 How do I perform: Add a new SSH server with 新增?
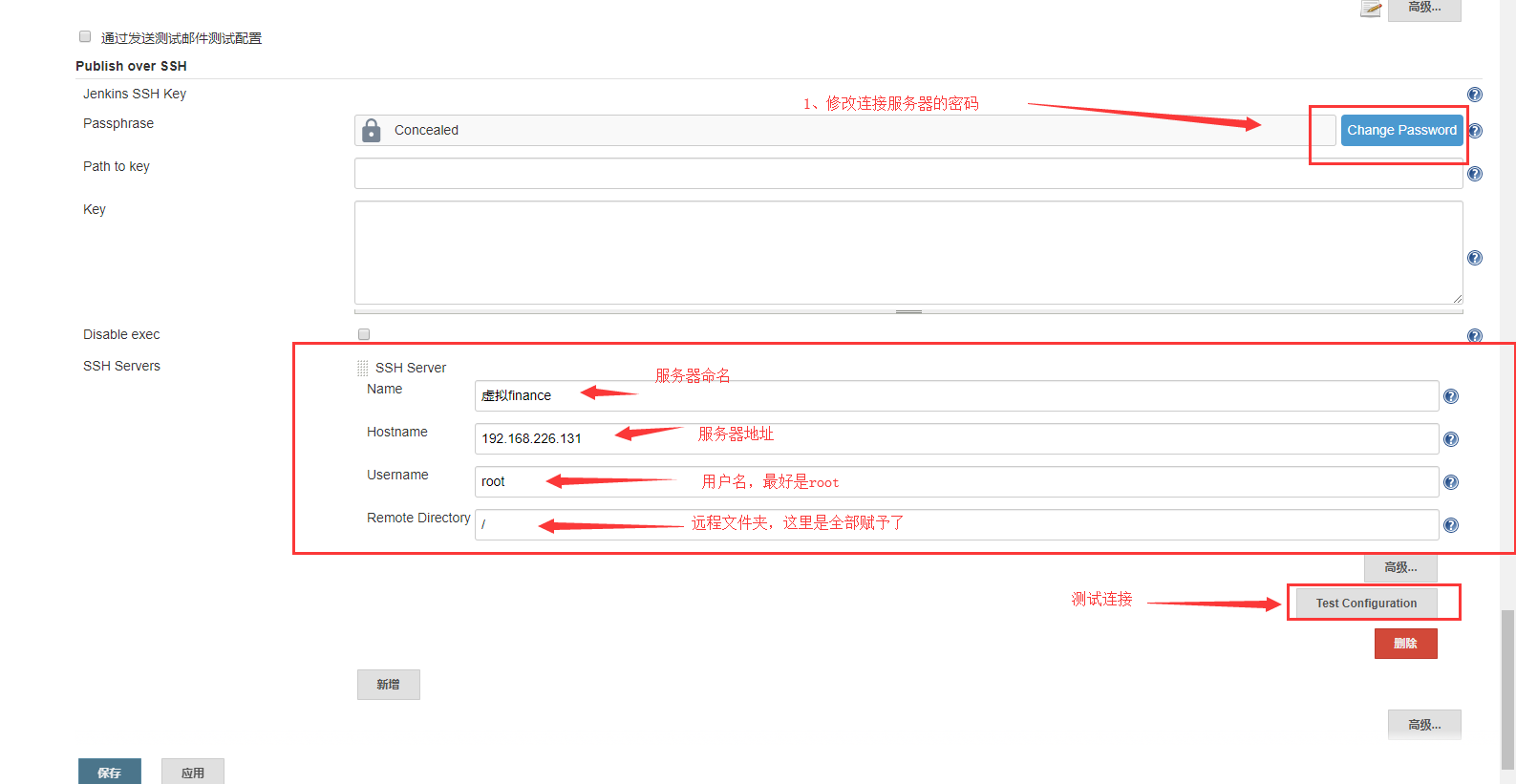click(x=388, y=685)
